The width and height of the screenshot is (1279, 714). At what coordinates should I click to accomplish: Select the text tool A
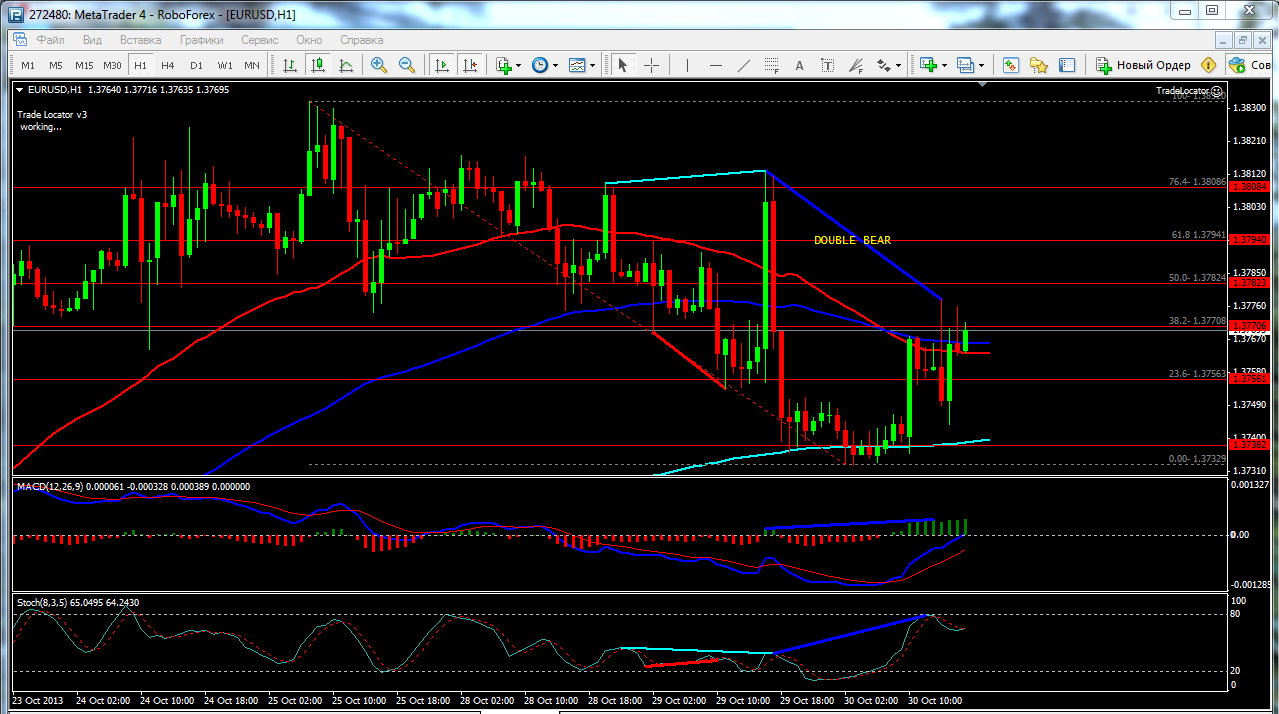click(x=799, y=65)
